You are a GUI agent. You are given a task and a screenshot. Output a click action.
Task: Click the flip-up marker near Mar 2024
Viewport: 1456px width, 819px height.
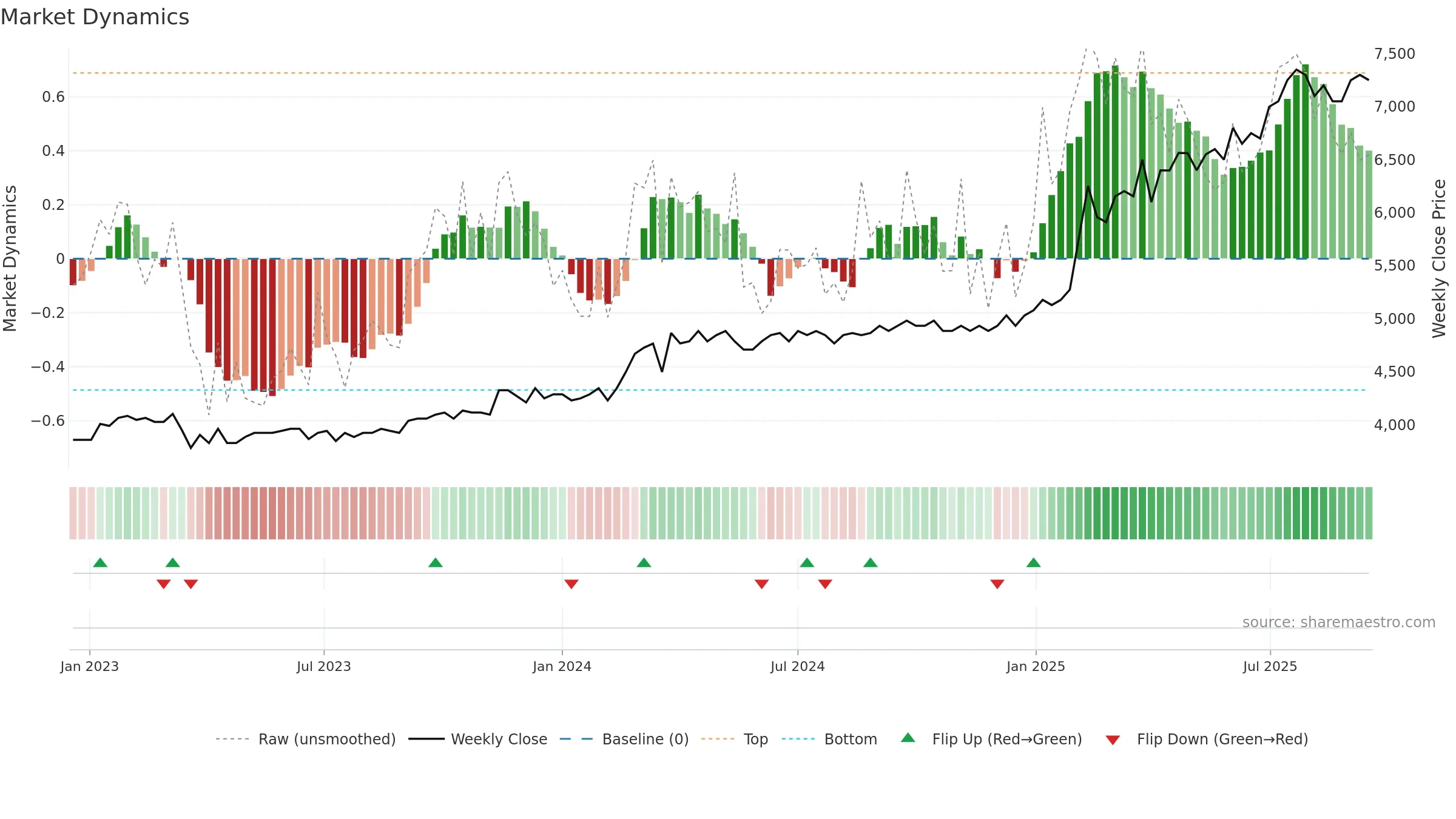[x=644, y=562]
